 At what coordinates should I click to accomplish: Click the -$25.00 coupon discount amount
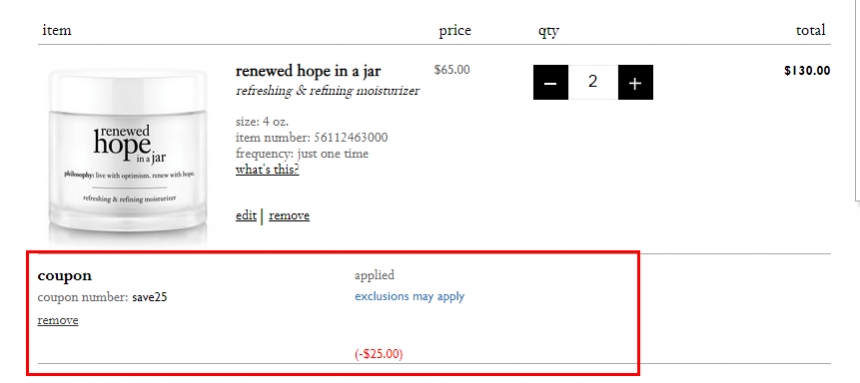[378, 354]
